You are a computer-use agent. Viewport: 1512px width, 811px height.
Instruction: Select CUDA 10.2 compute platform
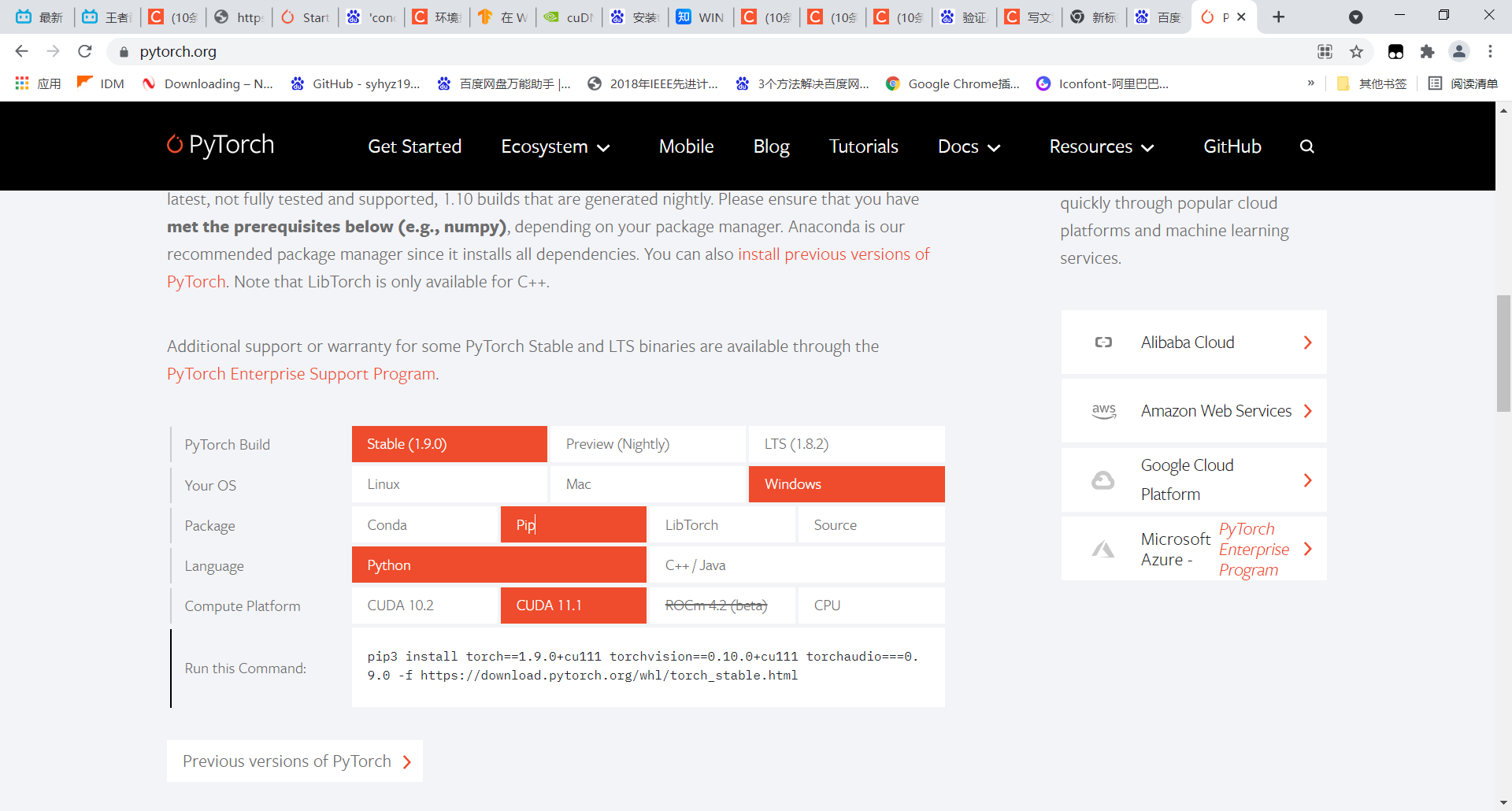click(x=425, y=605)
